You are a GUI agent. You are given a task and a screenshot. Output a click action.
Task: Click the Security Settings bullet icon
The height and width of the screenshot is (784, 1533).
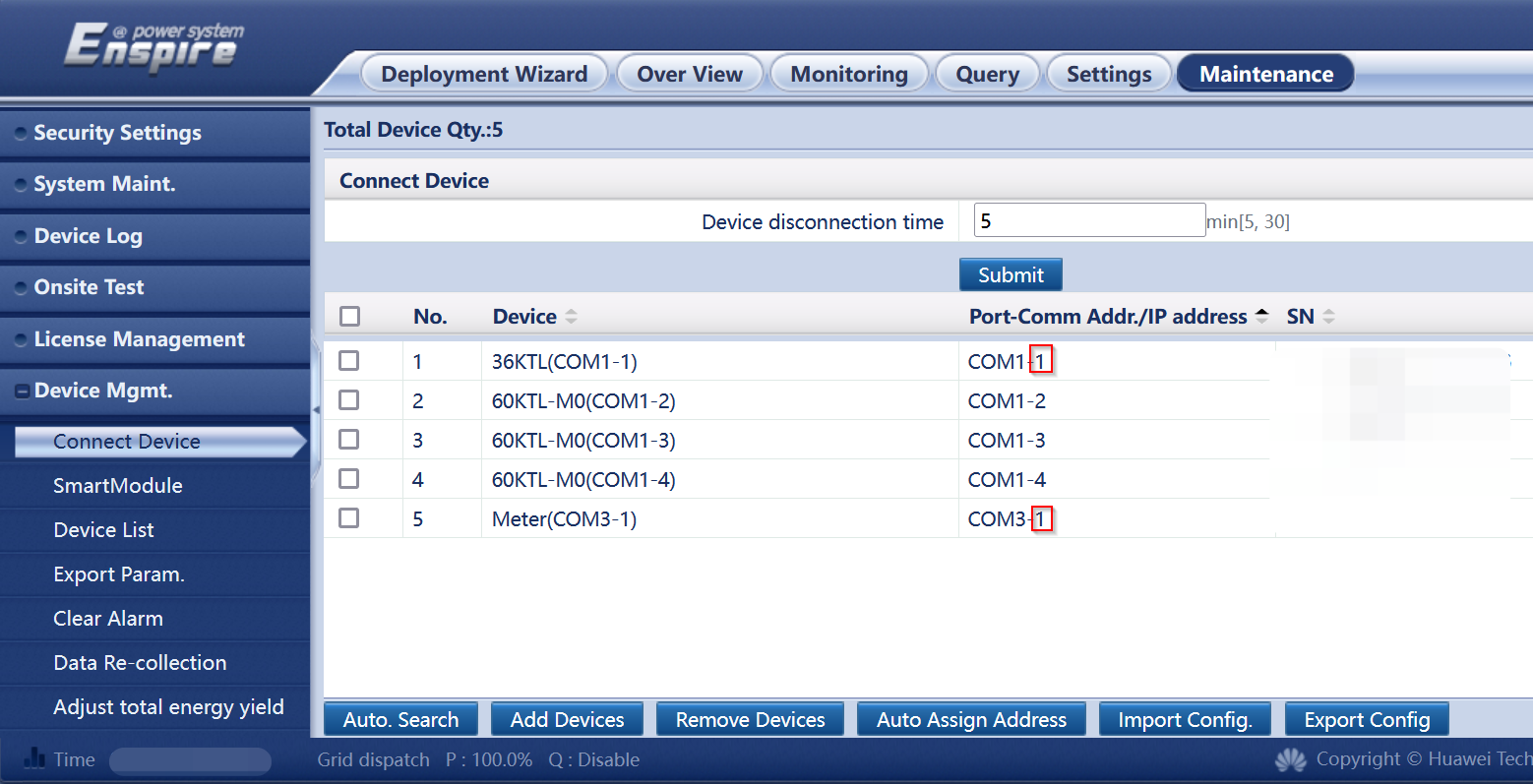(21, 134)
